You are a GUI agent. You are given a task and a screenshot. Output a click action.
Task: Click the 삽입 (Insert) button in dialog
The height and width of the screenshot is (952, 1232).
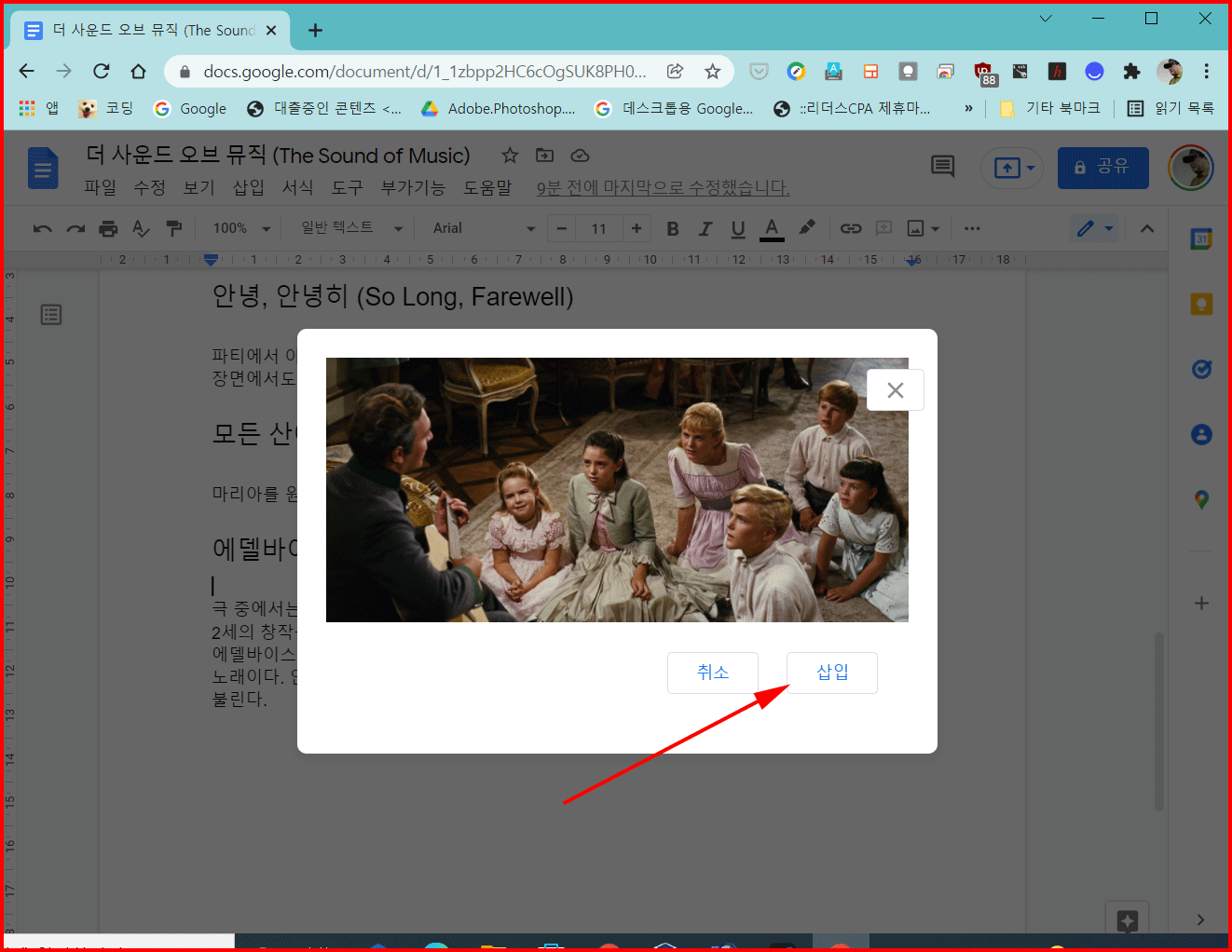click(x=832, y=673)
